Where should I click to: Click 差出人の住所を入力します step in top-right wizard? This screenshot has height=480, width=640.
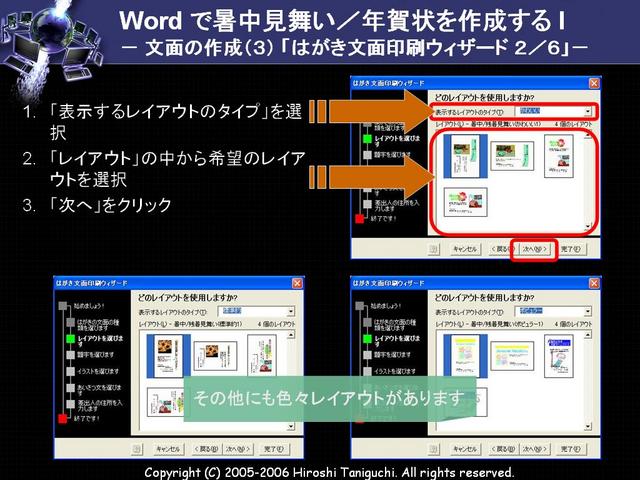click(392, 205)
